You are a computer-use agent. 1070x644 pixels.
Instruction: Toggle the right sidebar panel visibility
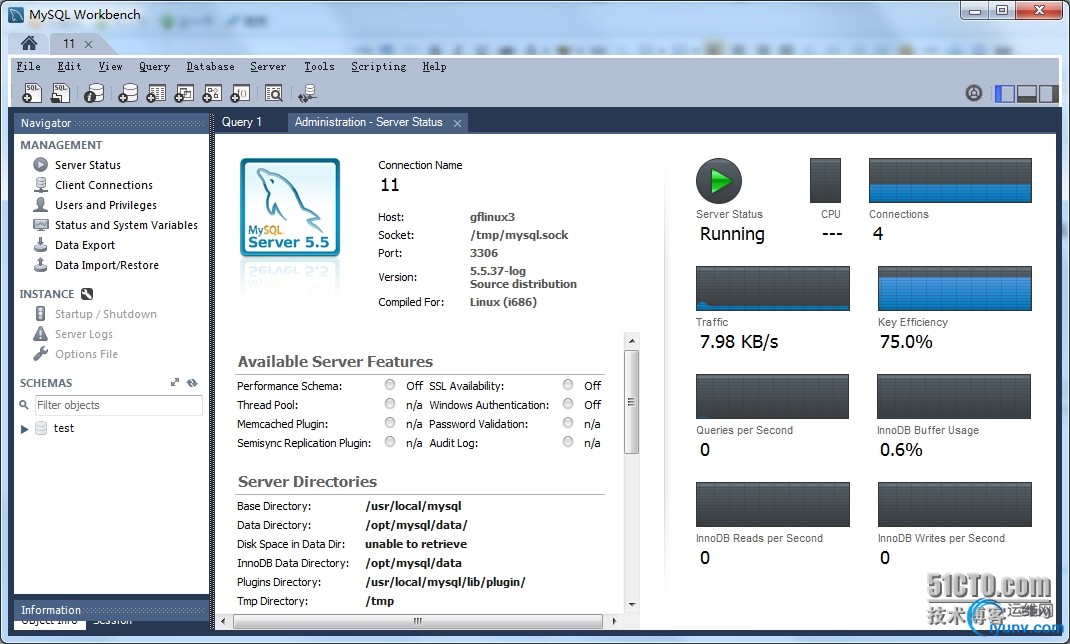(x=1047, y=93)
